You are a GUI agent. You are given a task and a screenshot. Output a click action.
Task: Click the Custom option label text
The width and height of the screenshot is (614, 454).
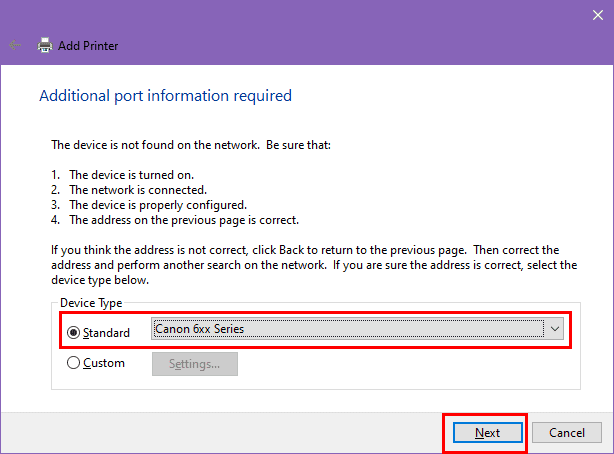tap(104, 363)
